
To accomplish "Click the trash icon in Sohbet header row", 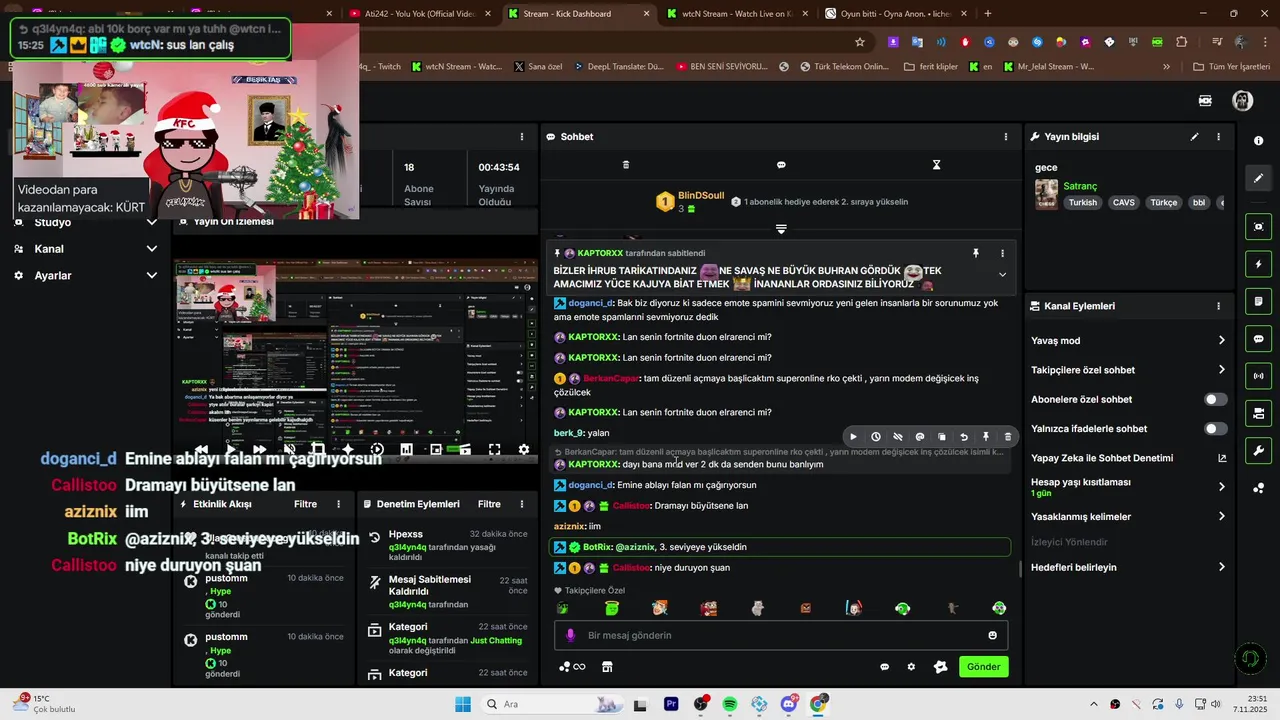I will click(x=626, y=165).
